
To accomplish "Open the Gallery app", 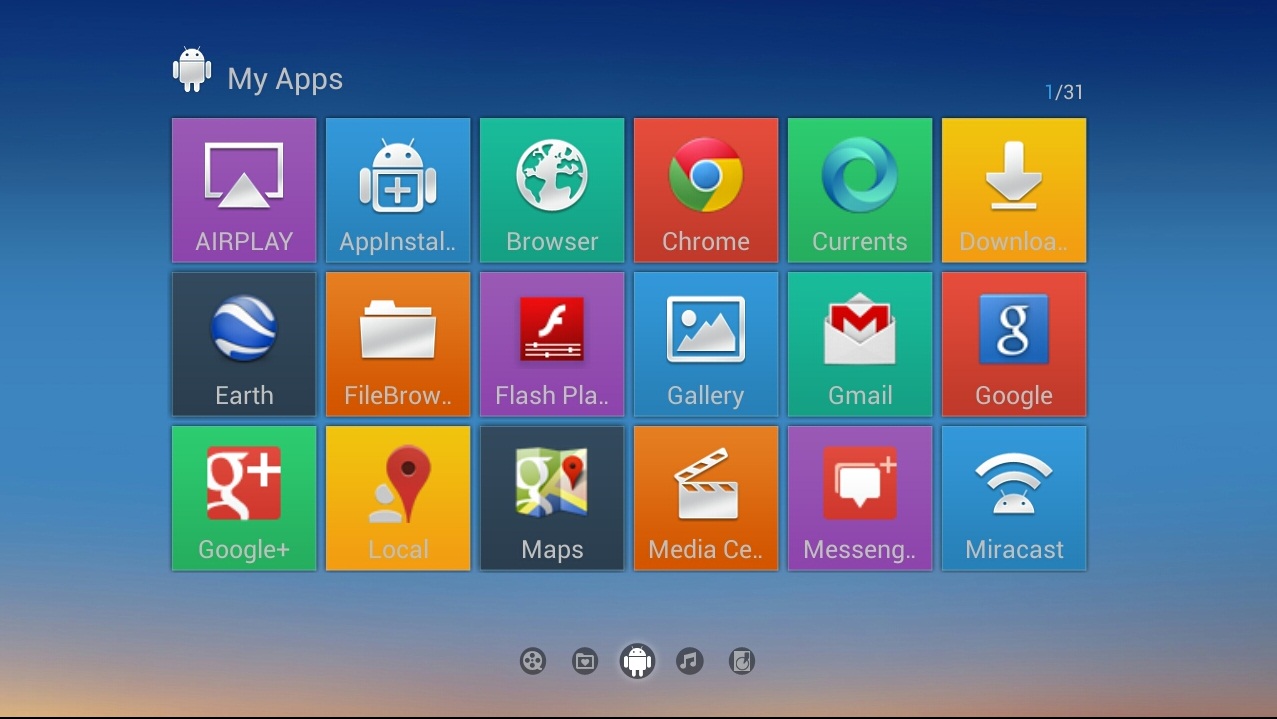I will click(706, 344).
